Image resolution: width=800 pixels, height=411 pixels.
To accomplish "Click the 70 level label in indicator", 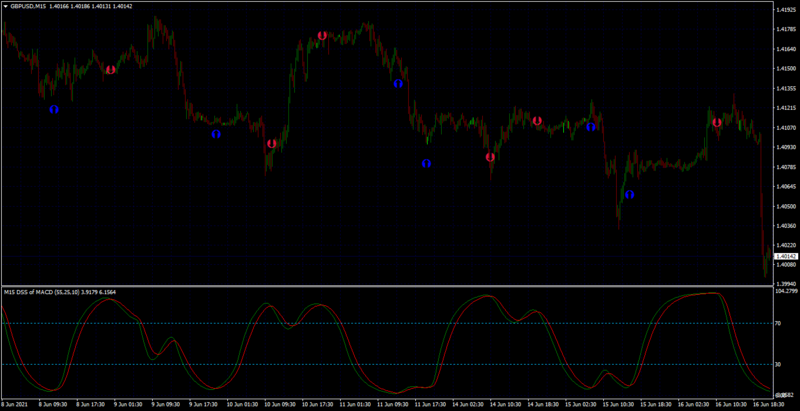I will tap(779, 323).
